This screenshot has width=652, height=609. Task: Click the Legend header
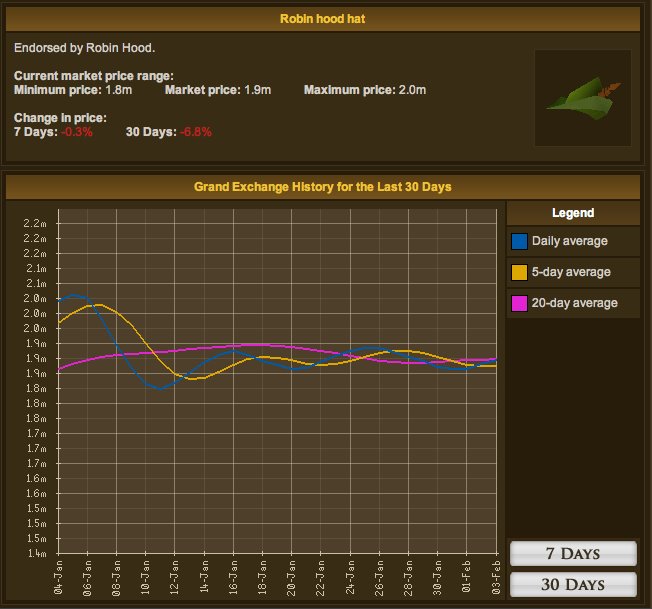pyautogui.click(x=573, y=213)
